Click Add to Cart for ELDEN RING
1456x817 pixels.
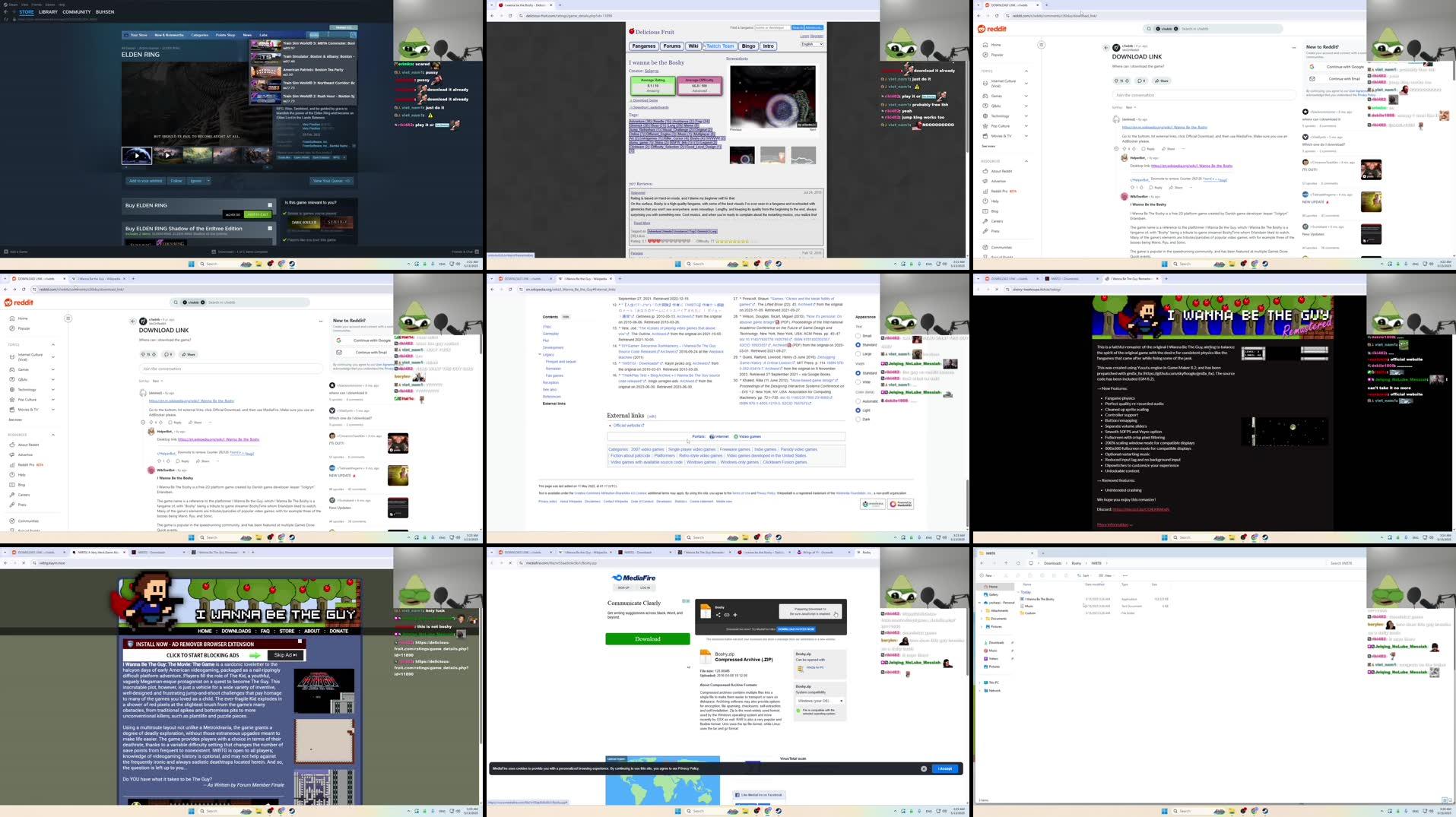[257, 214]
